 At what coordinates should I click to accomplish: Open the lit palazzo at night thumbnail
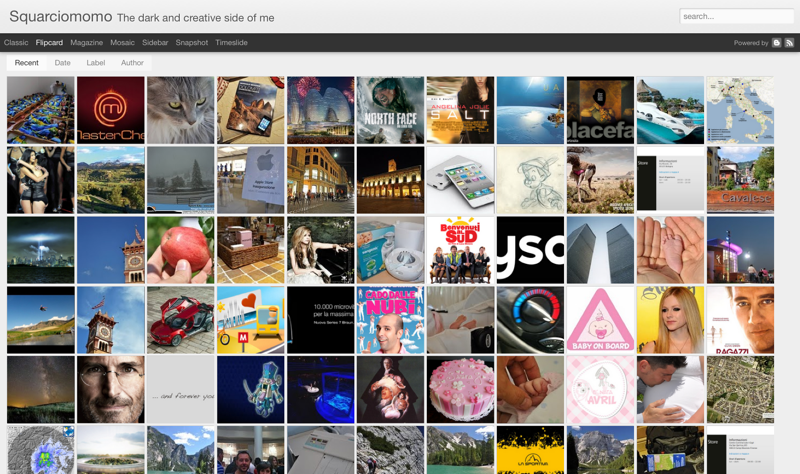pyautogui.click(x=390, y=180)
